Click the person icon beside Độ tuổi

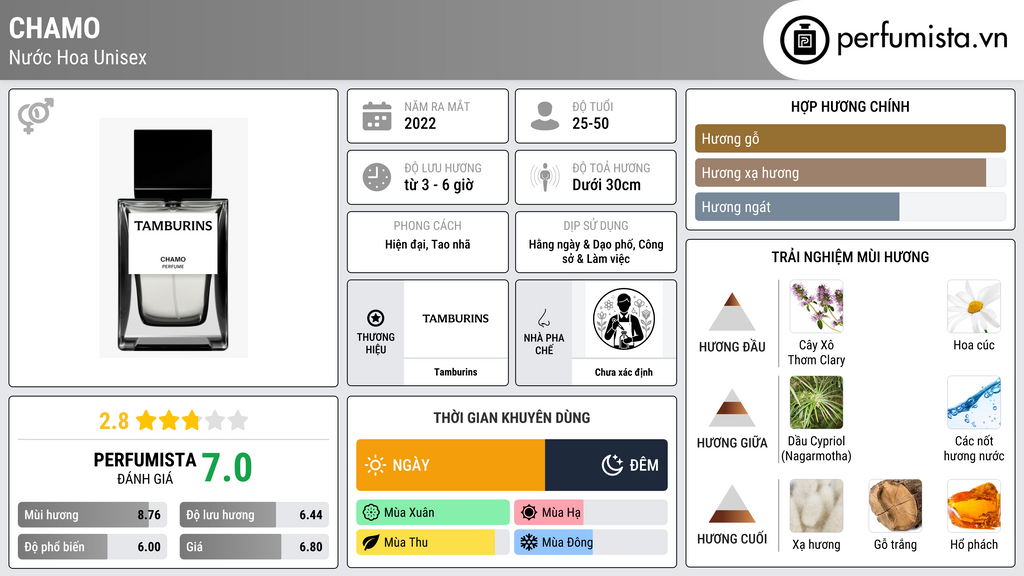point(545,116)
